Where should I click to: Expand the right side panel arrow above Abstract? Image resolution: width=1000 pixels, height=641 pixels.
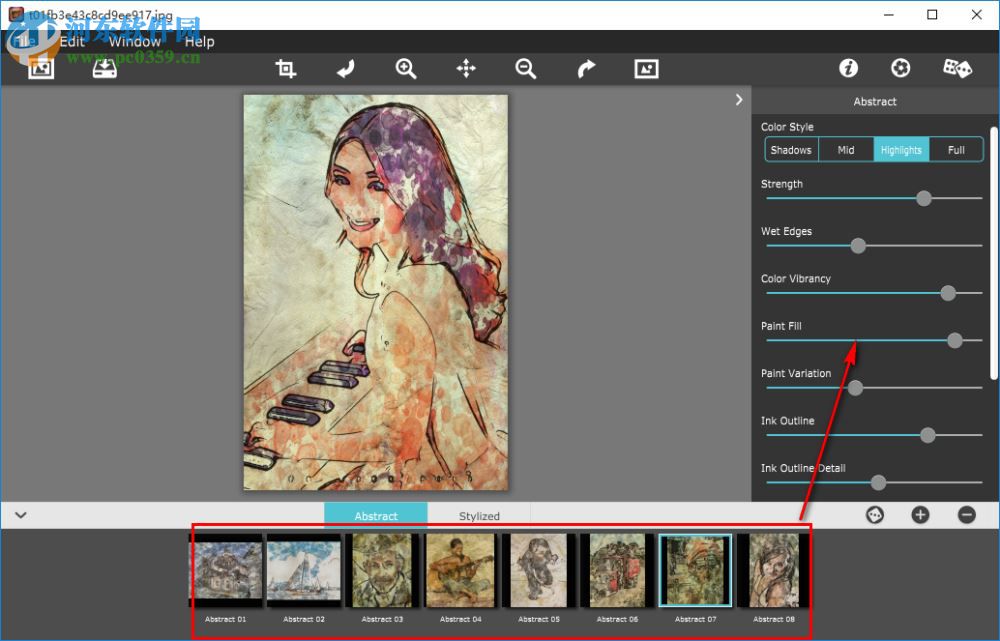pos(739,99)
